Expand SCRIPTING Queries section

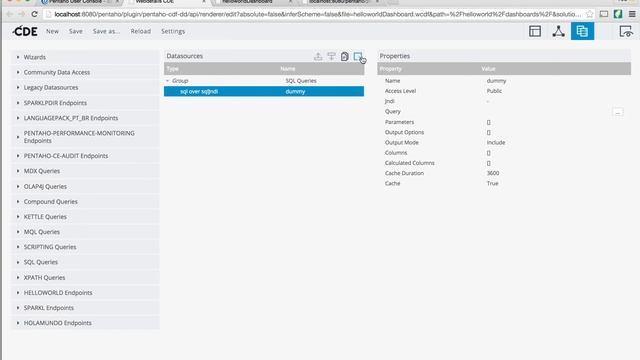pos(85,247)
